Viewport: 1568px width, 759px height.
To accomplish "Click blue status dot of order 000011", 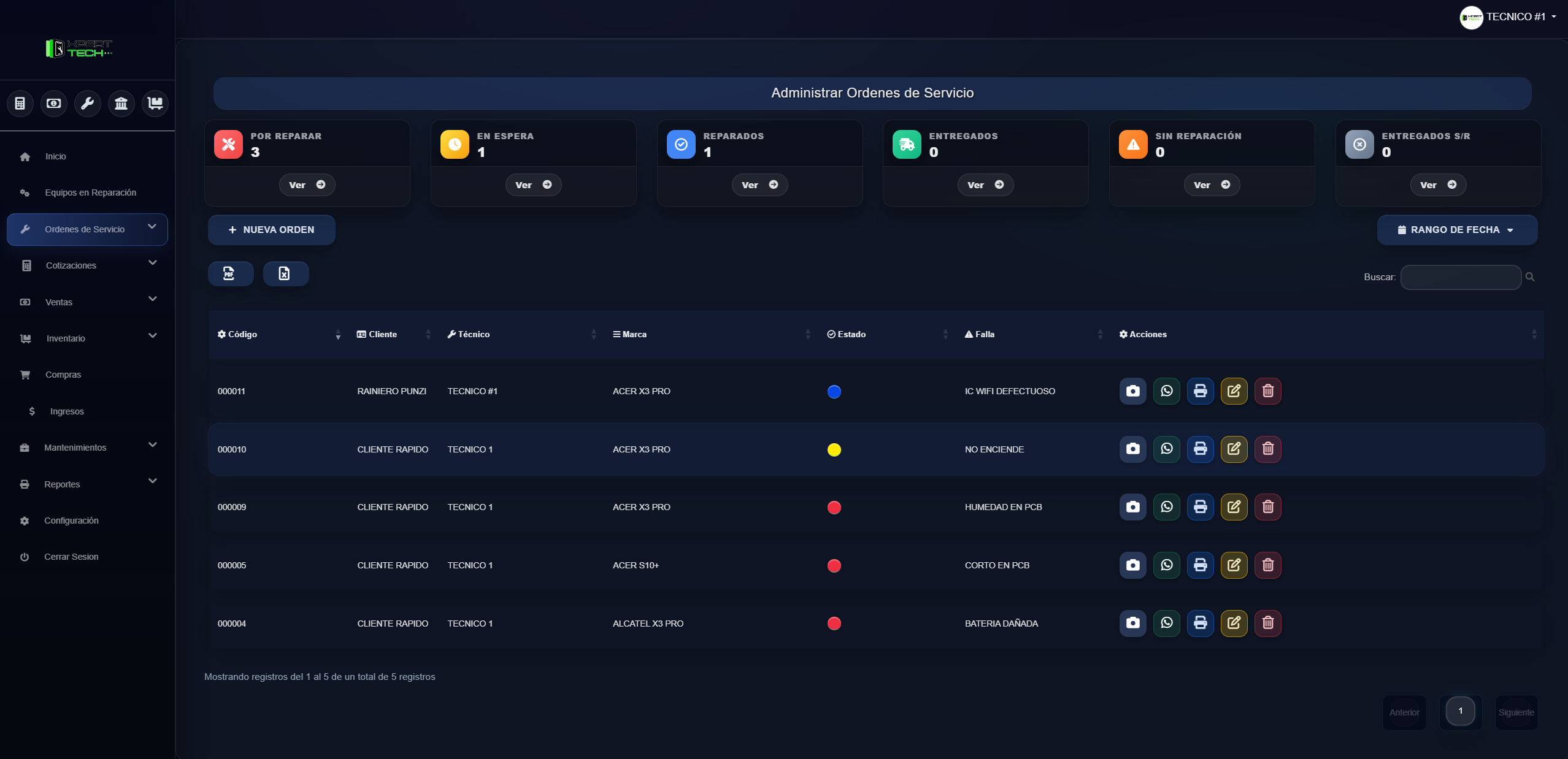I will point(834,392).
